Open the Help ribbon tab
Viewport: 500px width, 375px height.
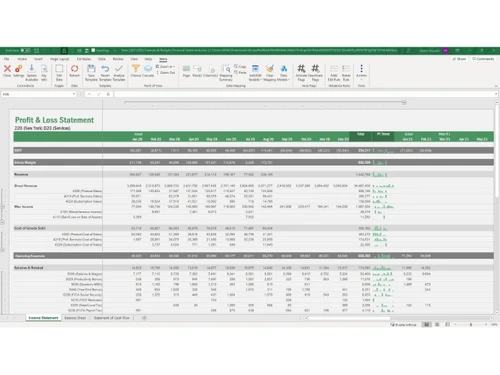point(148,59)
